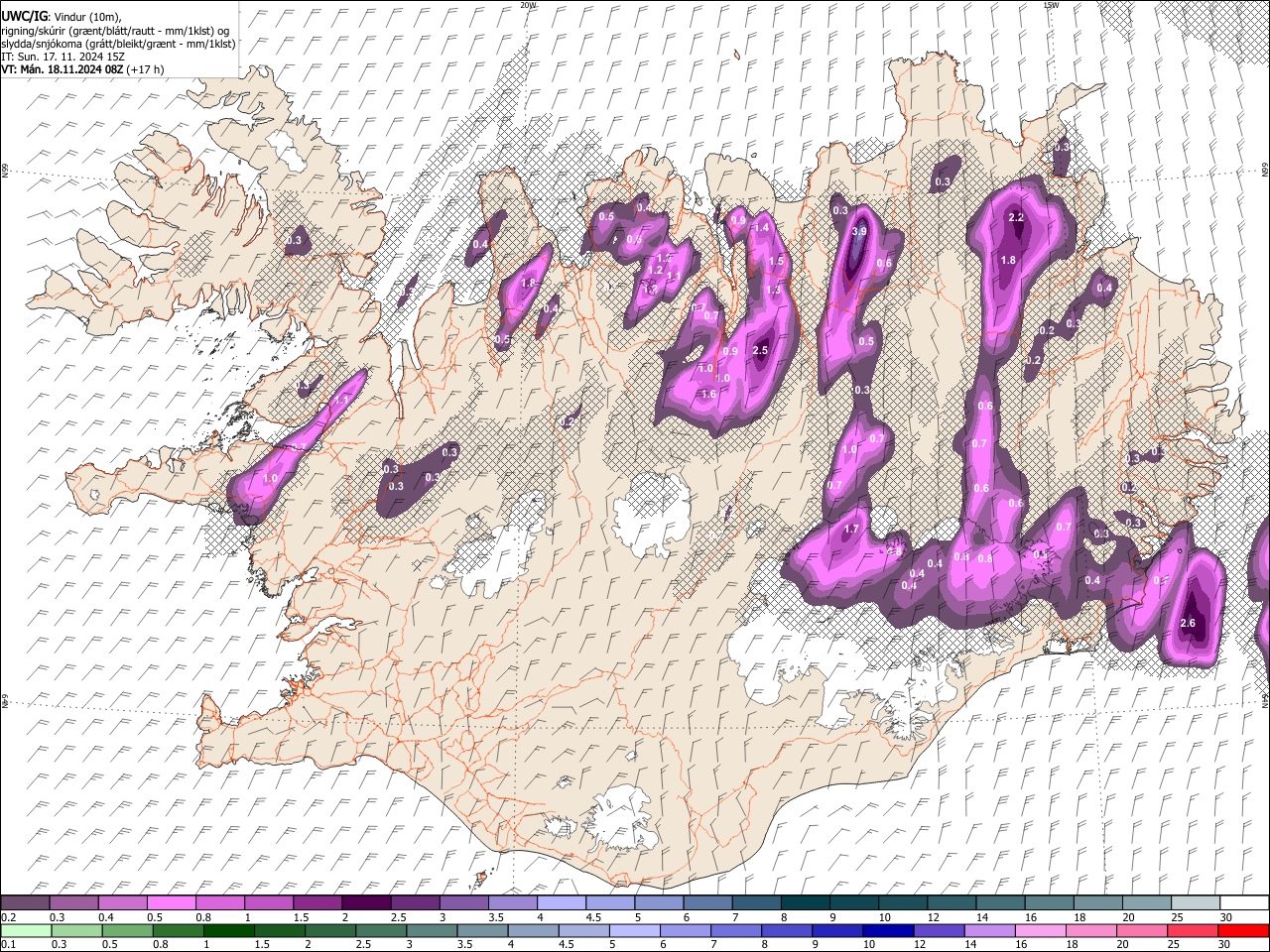Click the 15W longitude label

1051,5
